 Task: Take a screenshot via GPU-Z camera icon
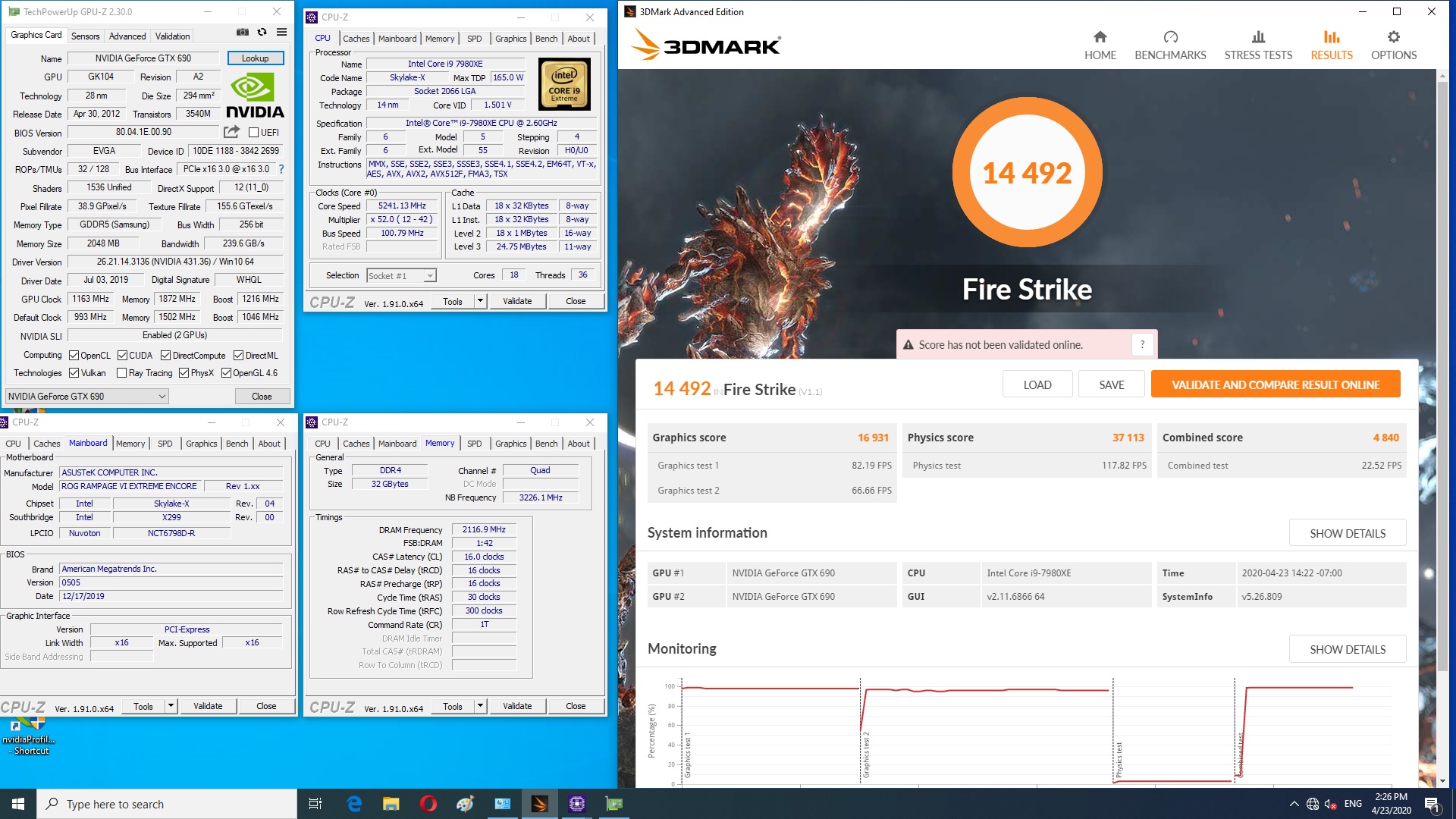(x=243, y=33)
